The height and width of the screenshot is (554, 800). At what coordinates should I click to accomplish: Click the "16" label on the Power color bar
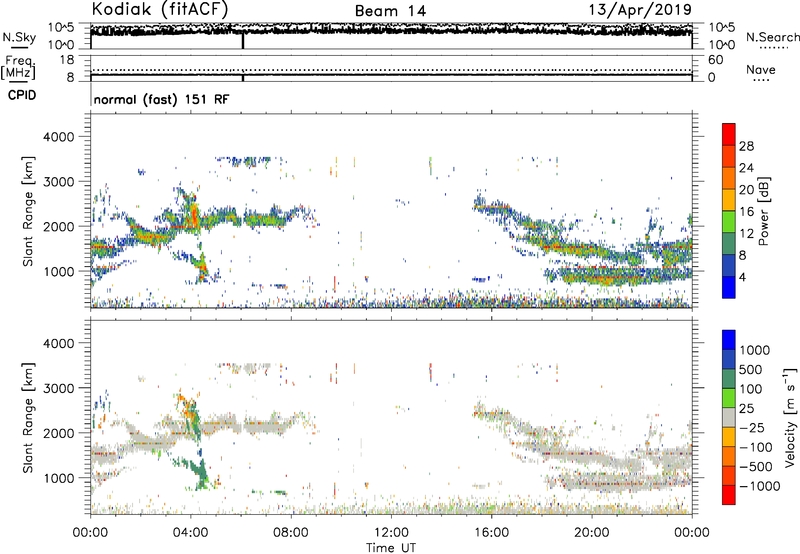click(746, 212)
